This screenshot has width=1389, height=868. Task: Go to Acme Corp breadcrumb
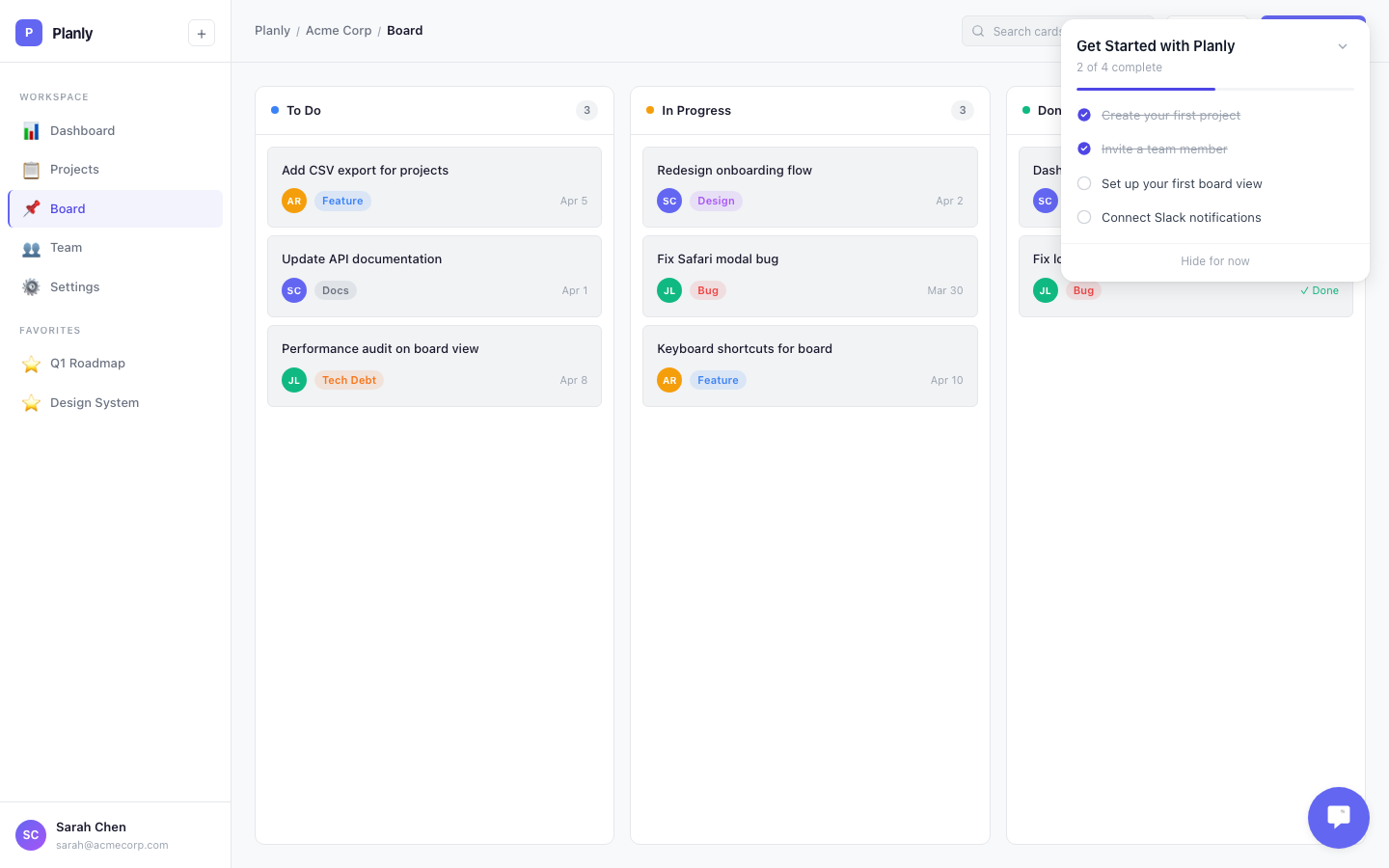[339, 31]
